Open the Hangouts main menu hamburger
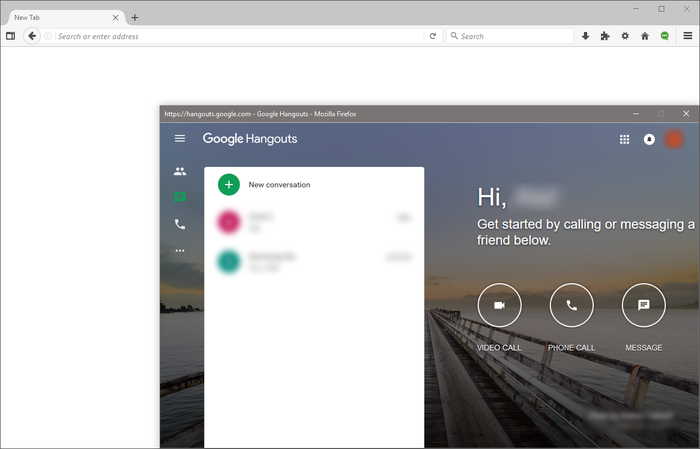Image resolution: width=700 pixels, height=449 pixels. click(x=180, y=138)
